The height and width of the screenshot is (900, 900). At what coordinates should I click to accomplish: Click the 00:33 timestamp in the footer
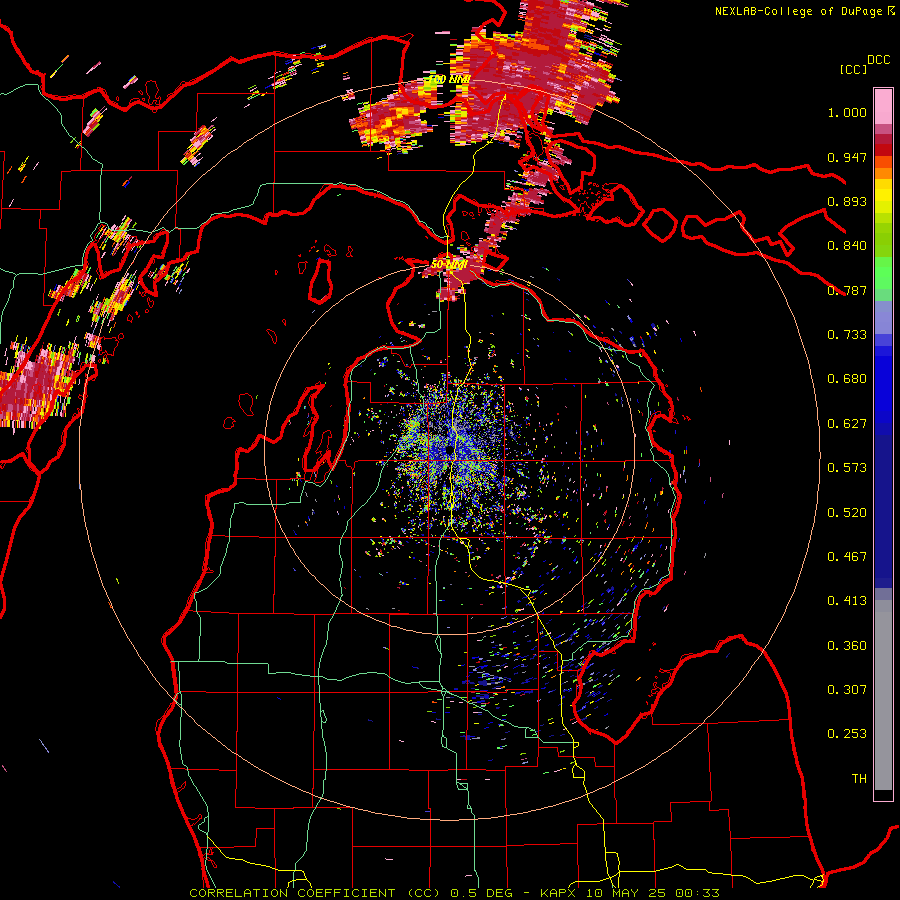point(698,893)
